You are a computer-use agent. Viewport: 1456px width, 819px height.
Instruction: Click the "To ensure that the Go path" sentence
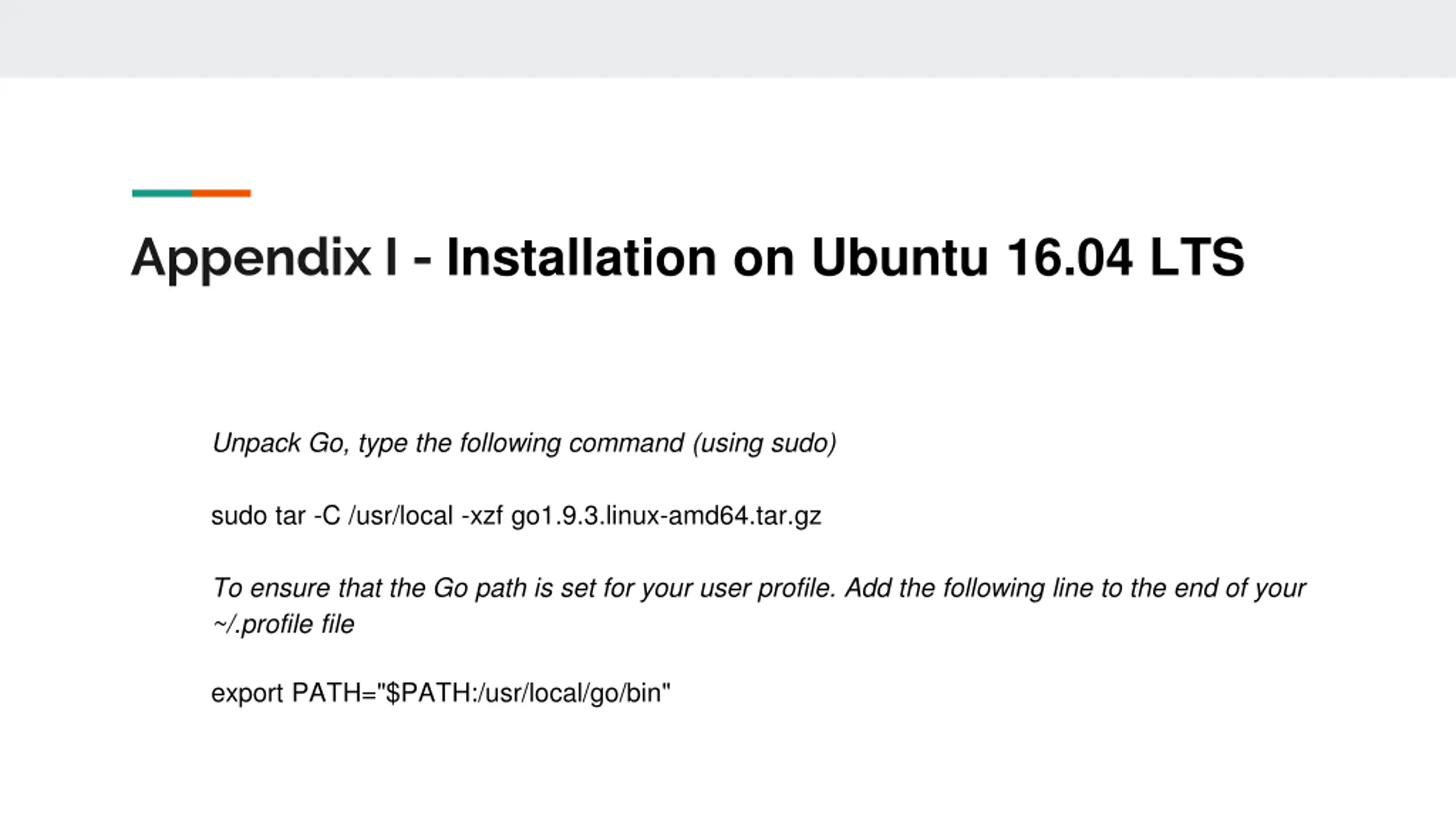(x=523, y=588)
